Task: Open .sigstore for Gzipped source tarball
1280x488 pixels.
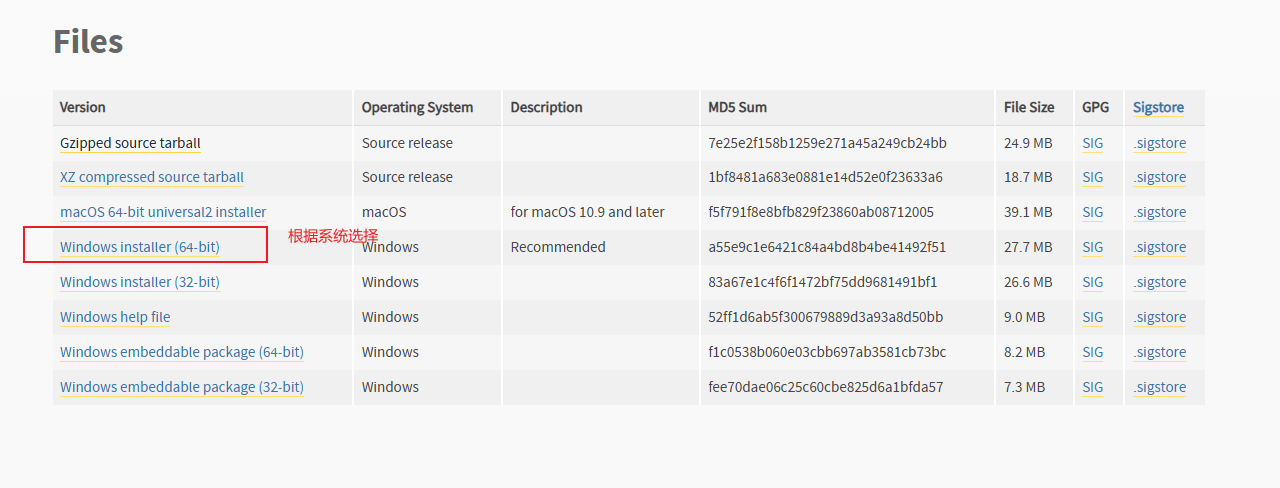Action: click(x=1160, y=143)
